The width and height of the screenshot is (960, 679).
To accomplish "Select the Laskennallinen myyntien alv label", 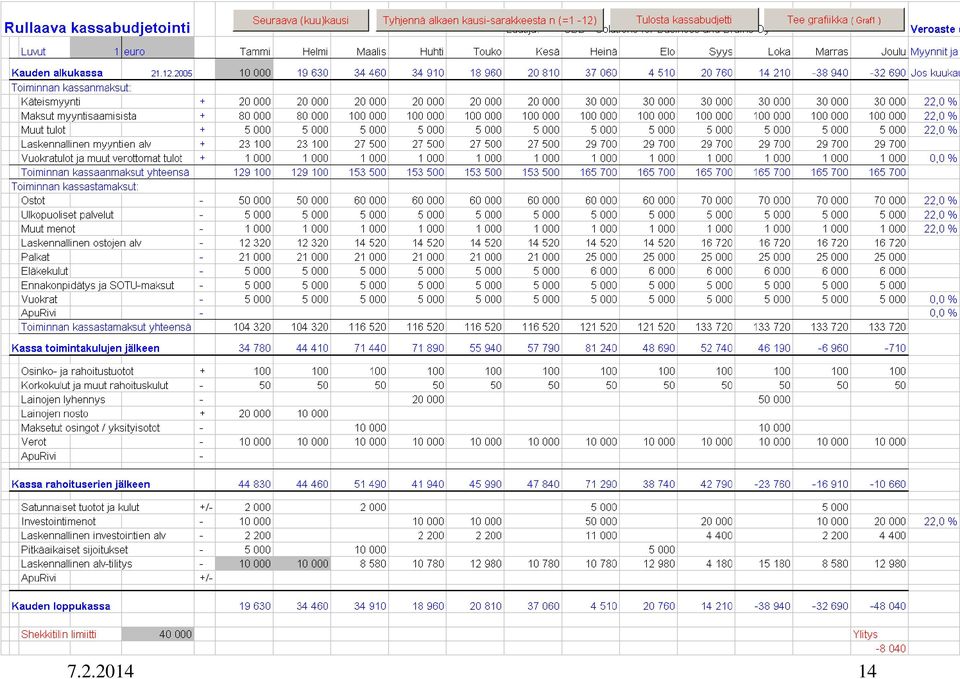I will [86, 144].
